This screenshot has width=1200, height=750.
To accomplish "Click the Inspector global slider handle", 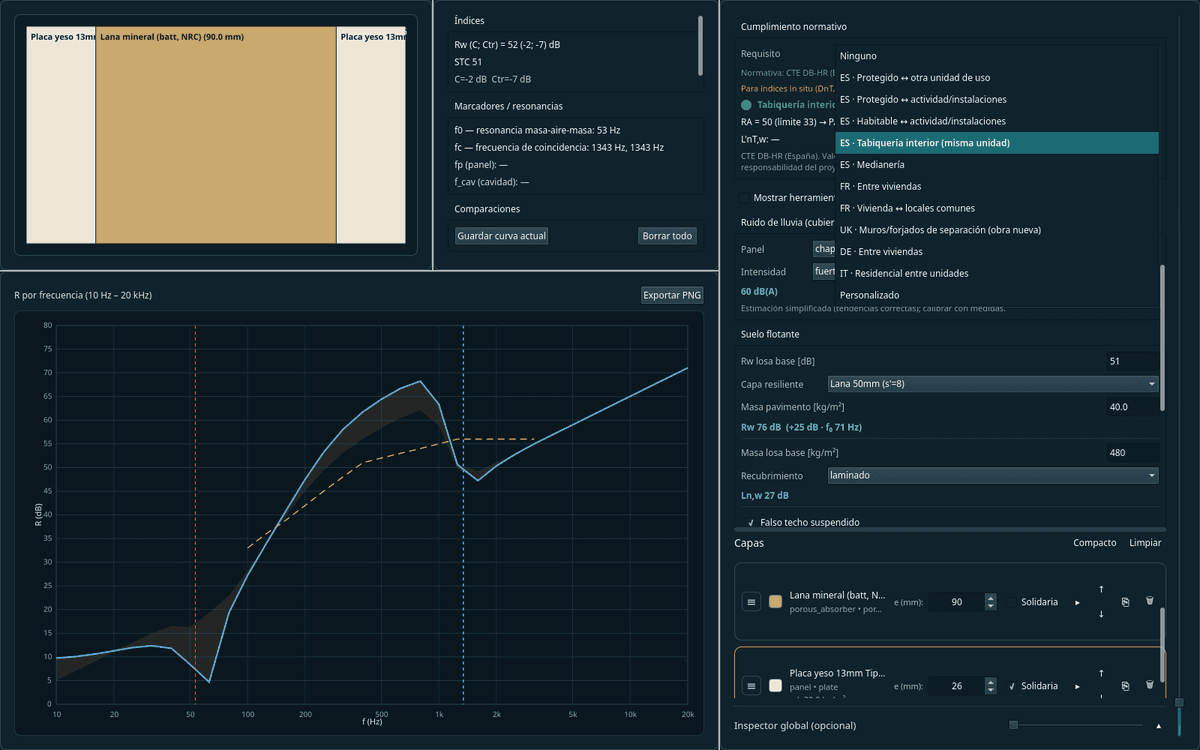I will 1014,725.
